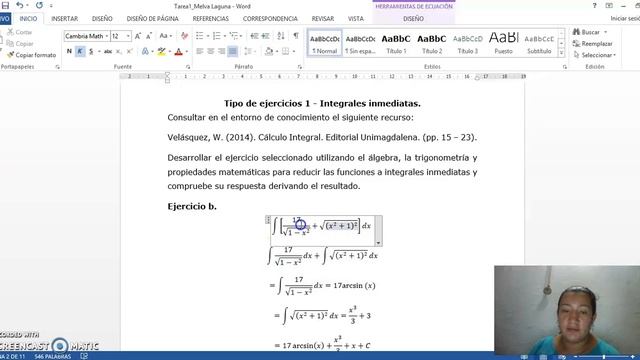The height and width of the screenshot is (360, 640).
Task: Save the document with the floppy icon
Action: tap(5, 5)
